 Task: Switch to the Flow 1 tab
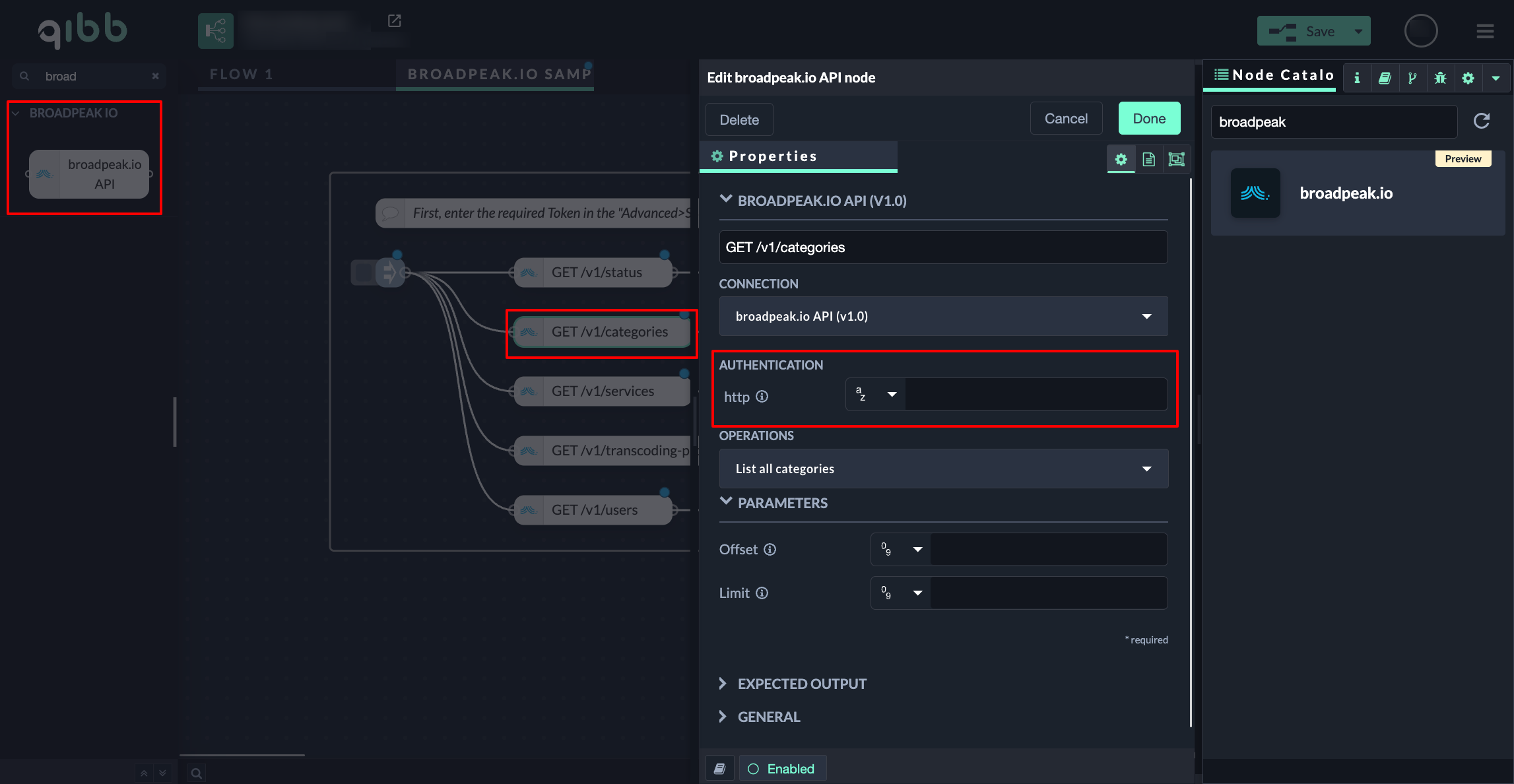point(241,75)
